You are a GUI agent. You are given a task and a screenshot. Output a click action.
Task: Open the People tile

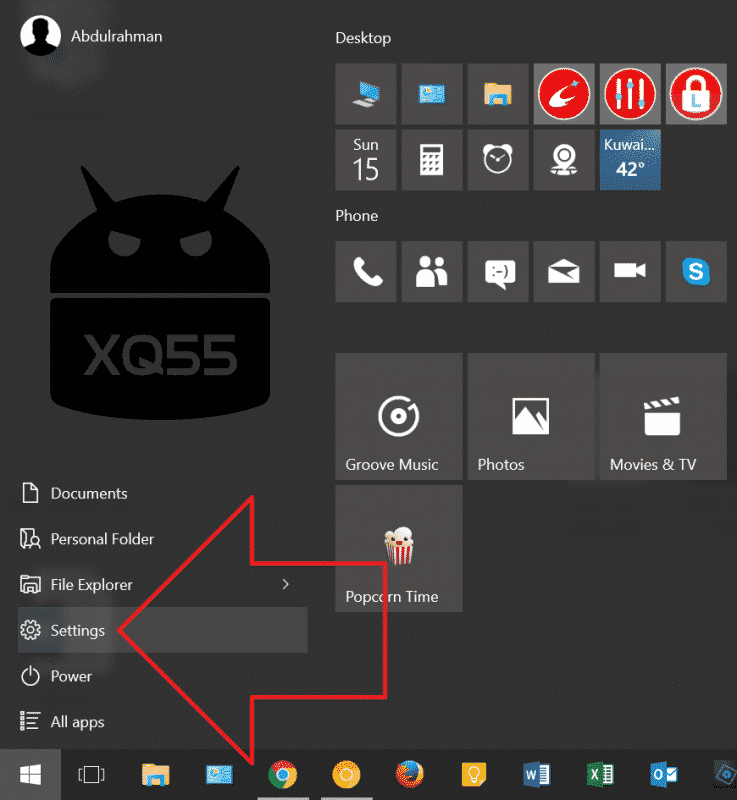point(432,271)
